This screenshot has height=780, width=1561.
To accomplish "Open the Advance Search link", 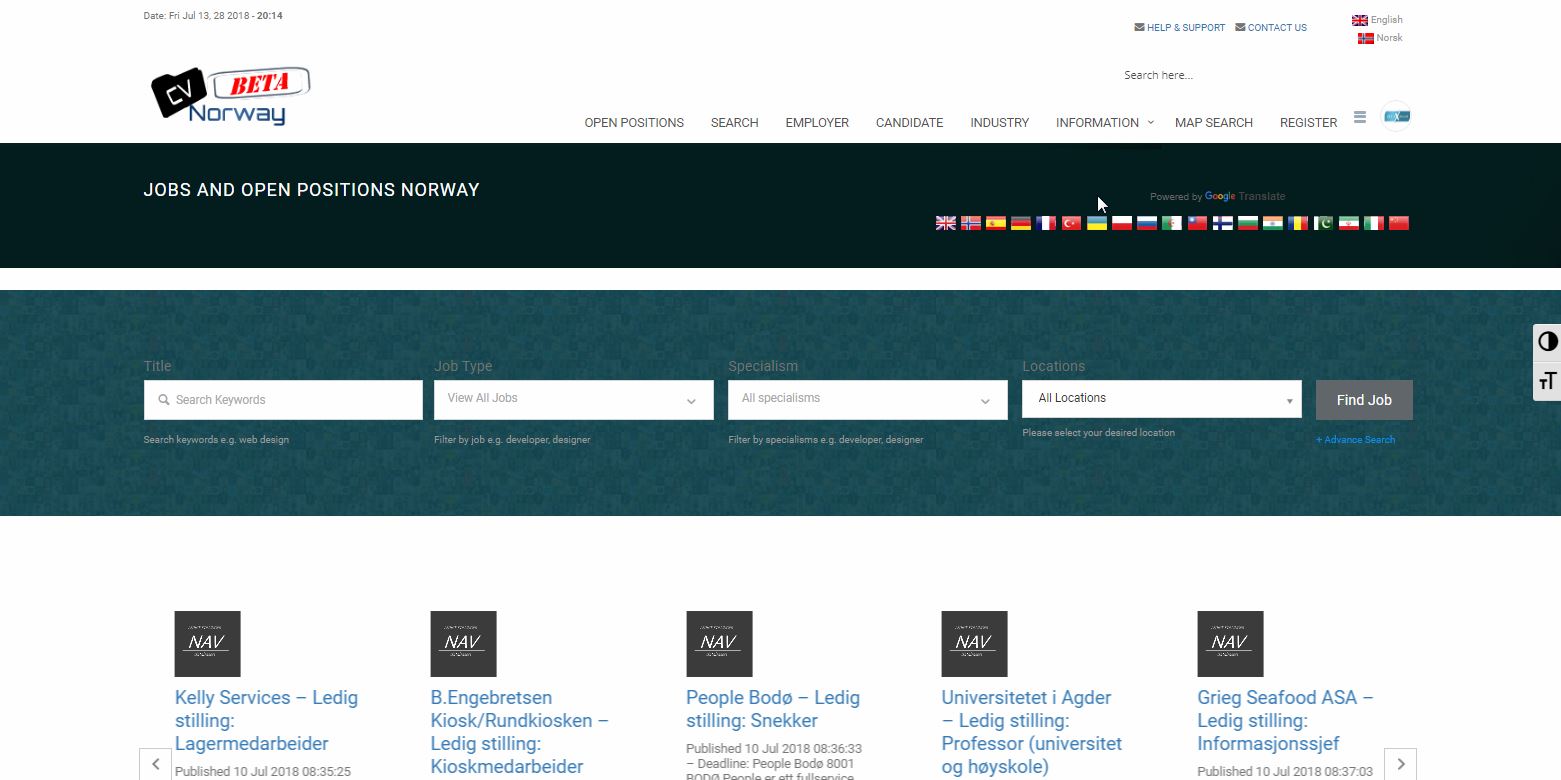I will point(1355,440).
